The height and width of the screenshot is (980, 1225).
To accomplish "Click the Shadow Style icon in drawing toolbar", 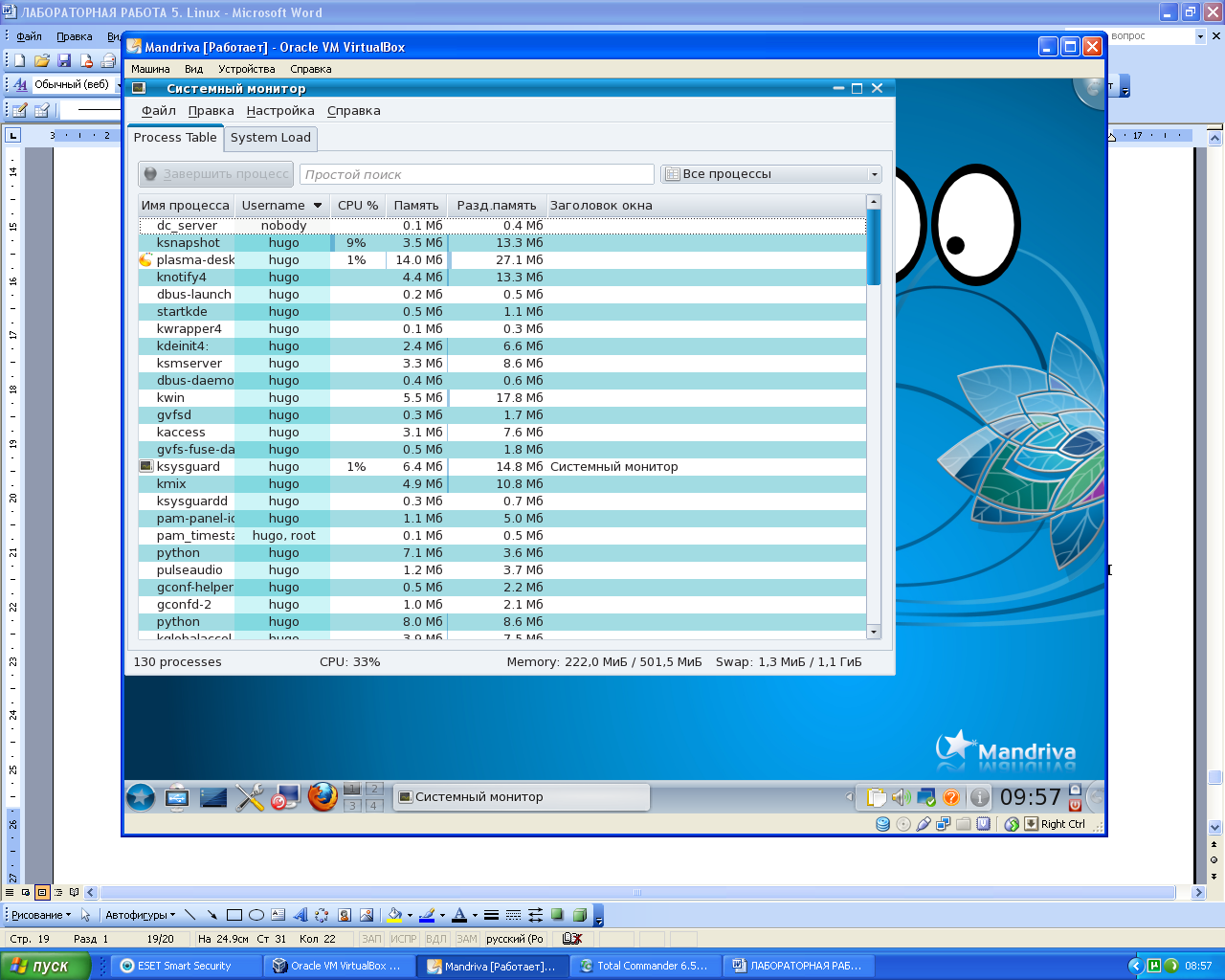I will (557, 915).
